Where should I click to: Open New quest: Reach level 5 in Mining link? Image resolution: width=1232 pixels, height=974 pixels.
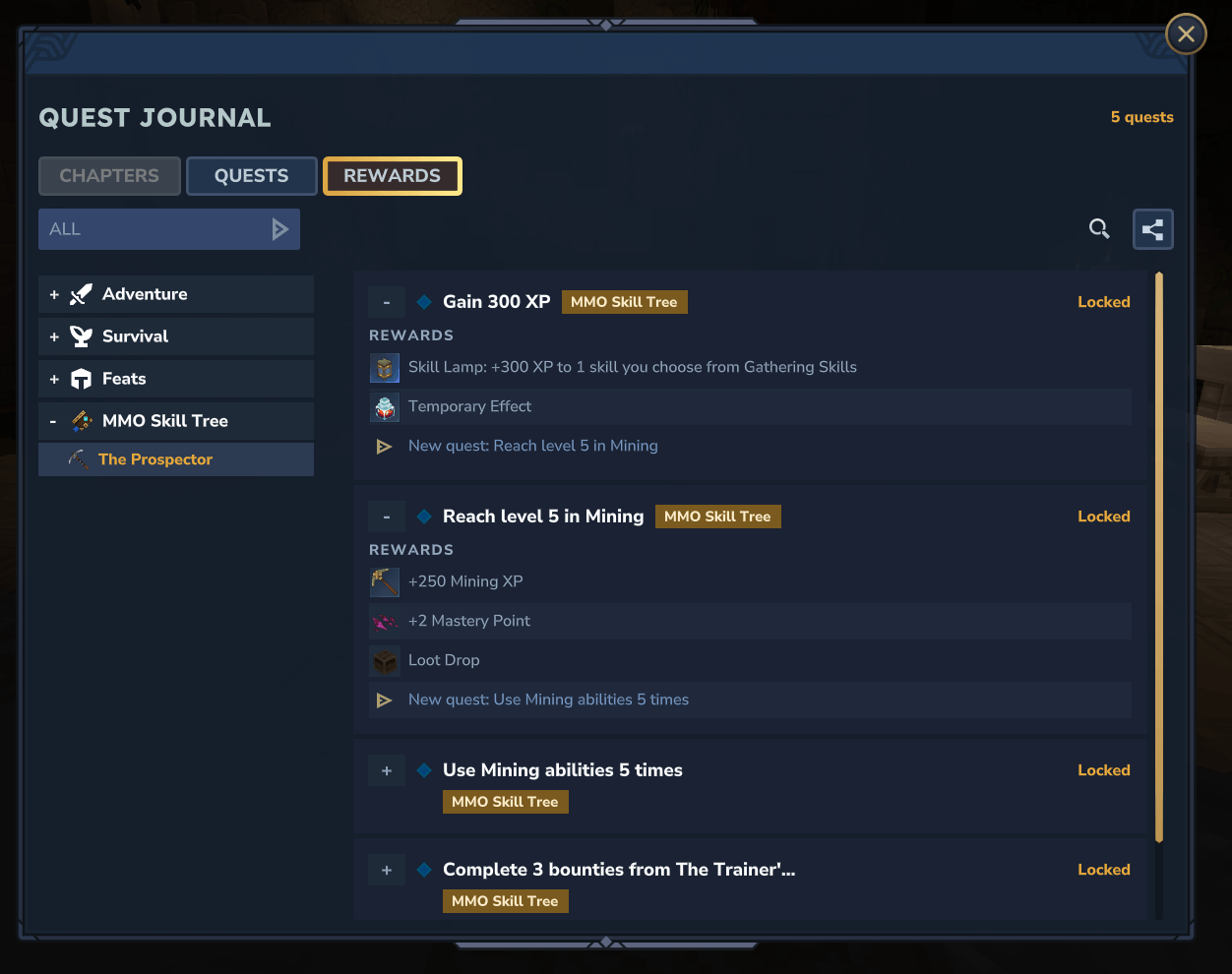click(533, 446)
